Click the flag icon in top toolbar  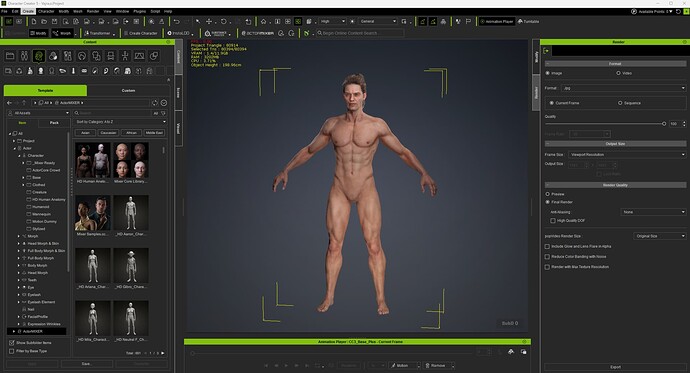[x=468, y=21]
